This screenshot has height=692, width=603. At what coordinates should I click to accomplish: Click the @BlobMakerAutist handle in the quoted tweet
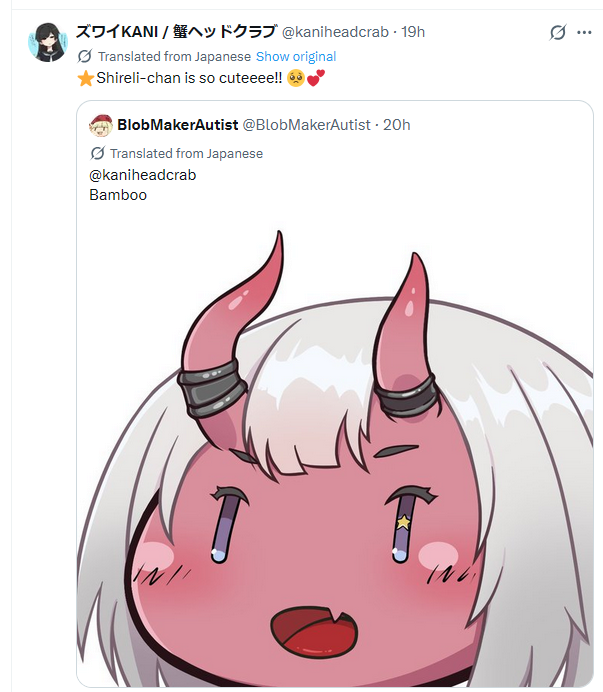tap(306, 125)
